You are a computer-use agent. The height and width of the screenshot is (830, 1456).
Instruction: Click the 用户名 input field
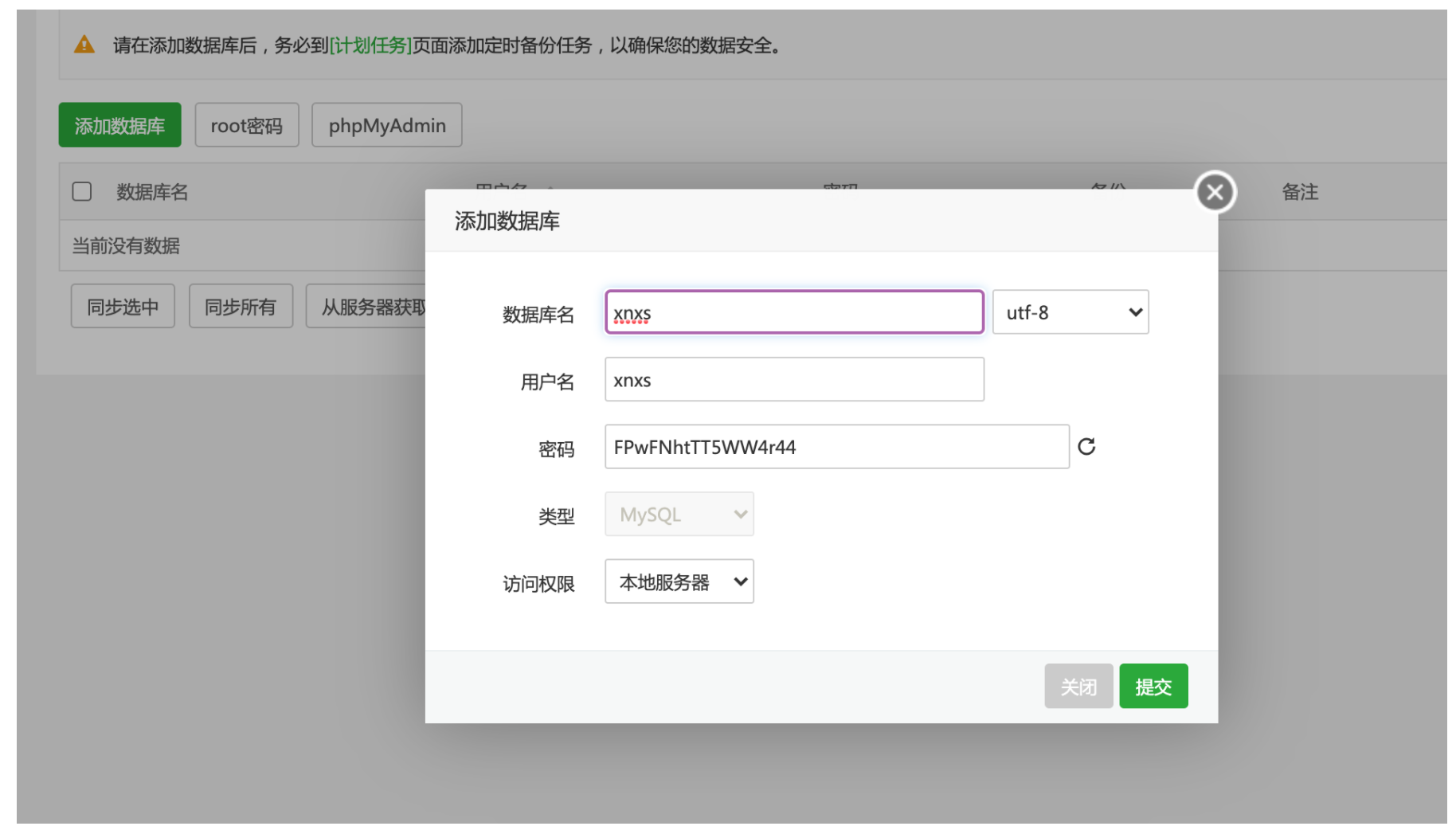(793, 379)
